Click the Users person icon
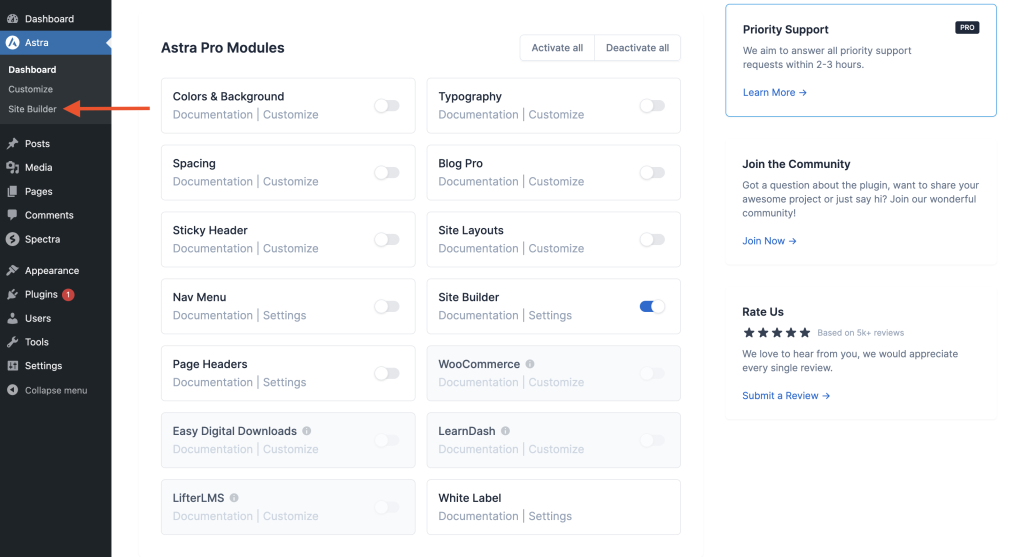The width and height of the screenshot is (1024, 557). click(12, 319)
